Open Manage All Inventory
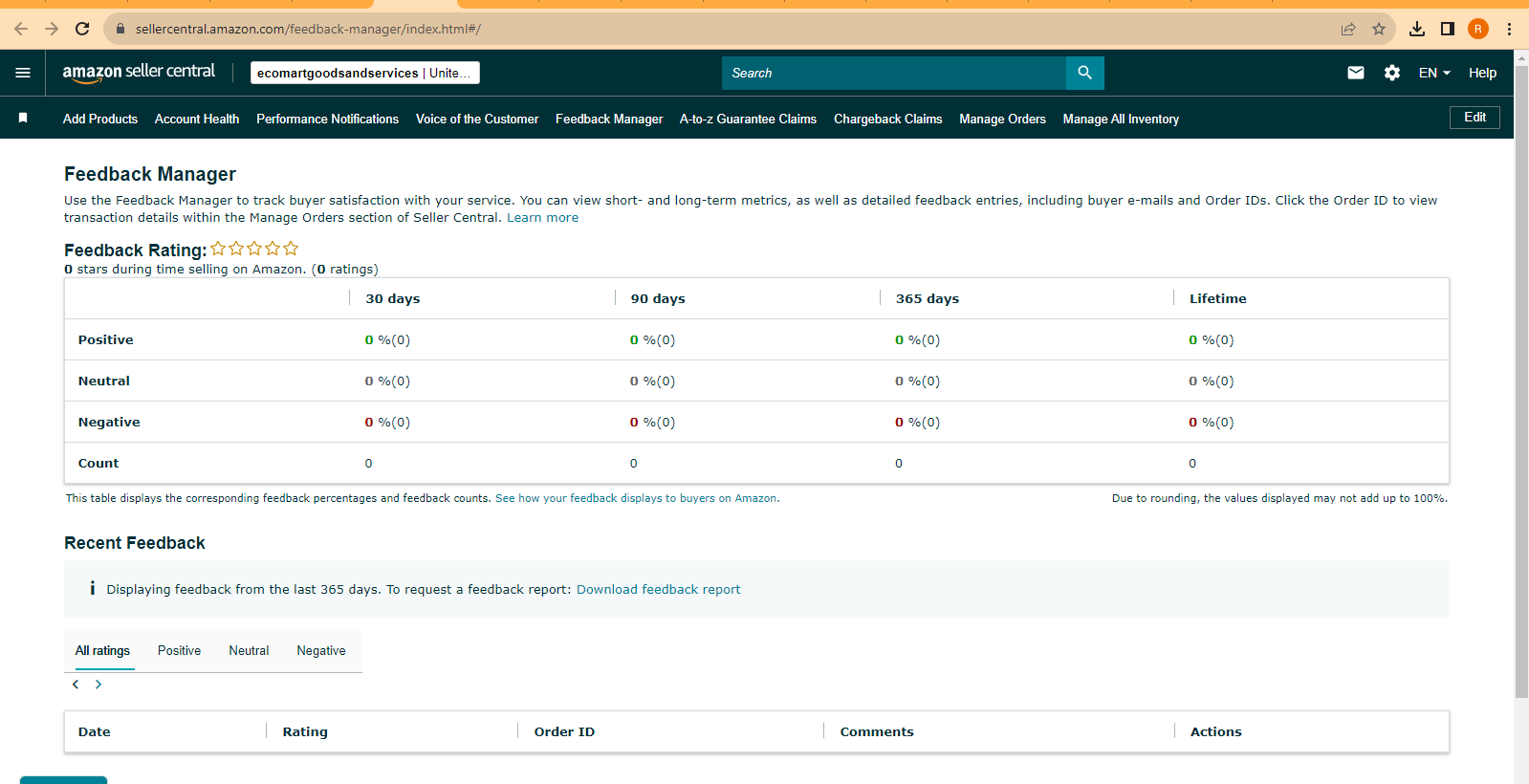Screen dimensions: 1529x784 tap(1121, 119)
